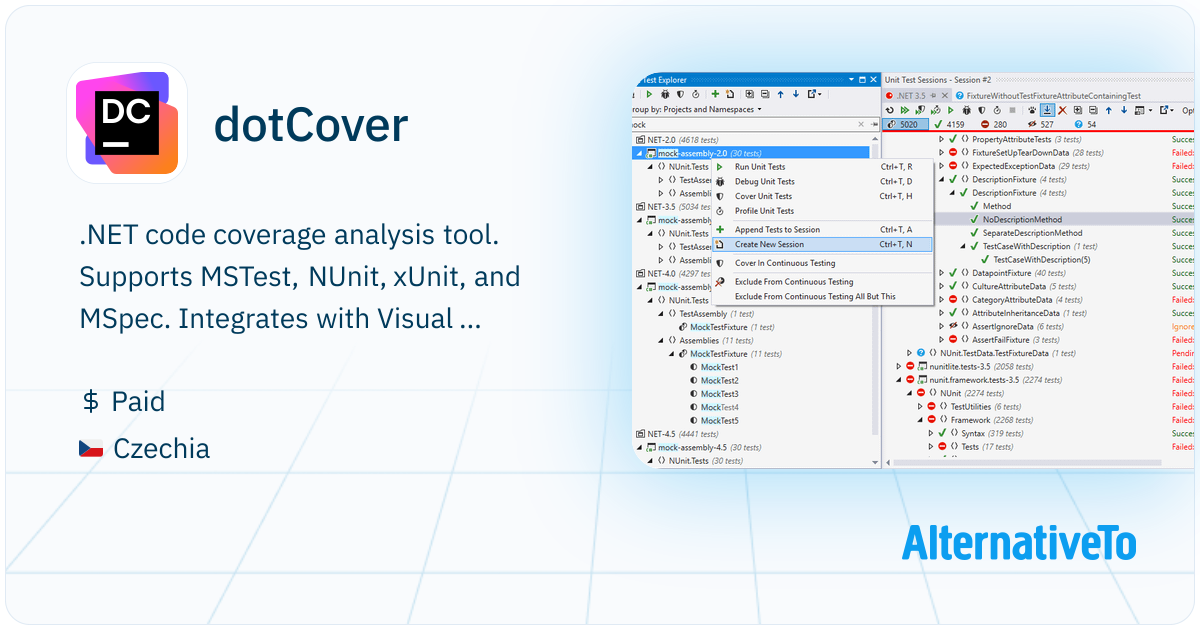Choose Cover In Continuous Testing menu item
This screenshot has width=1200, height=630.
[x=823, y=263]
